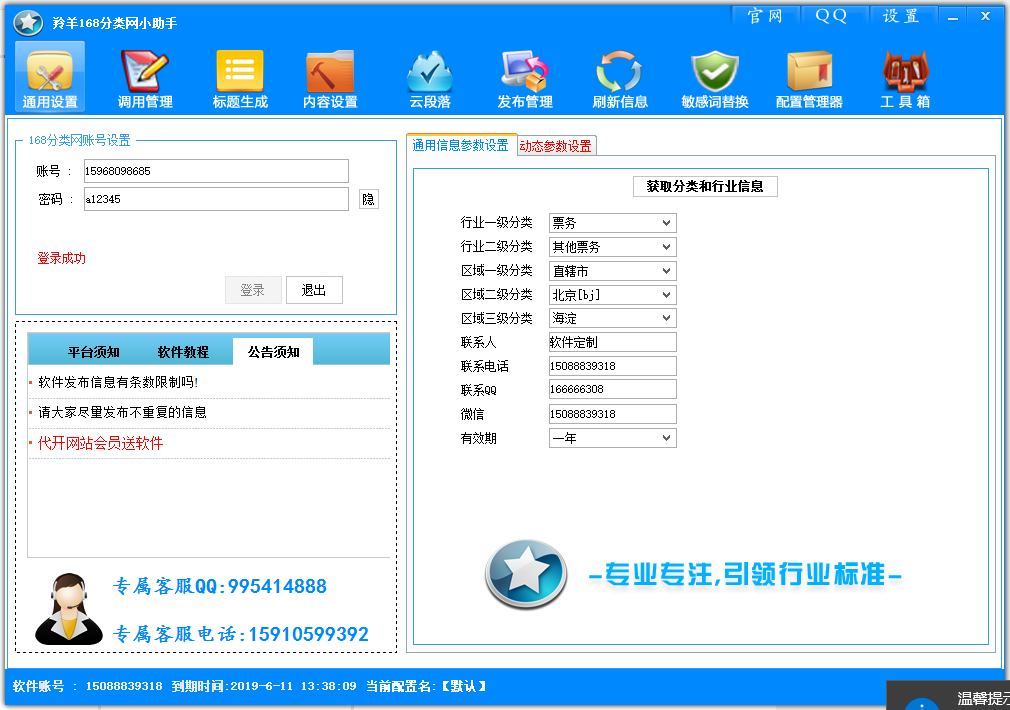Open the 配置管理器 box icon
The width and height of the screenshot is (1010, 710).
pos(809,79)
